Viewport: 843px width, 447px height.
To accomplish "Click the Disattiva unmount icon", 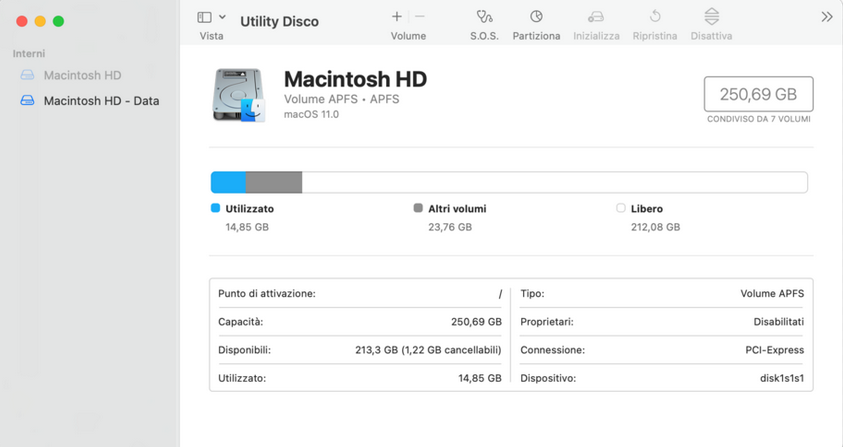I will 711,17.
